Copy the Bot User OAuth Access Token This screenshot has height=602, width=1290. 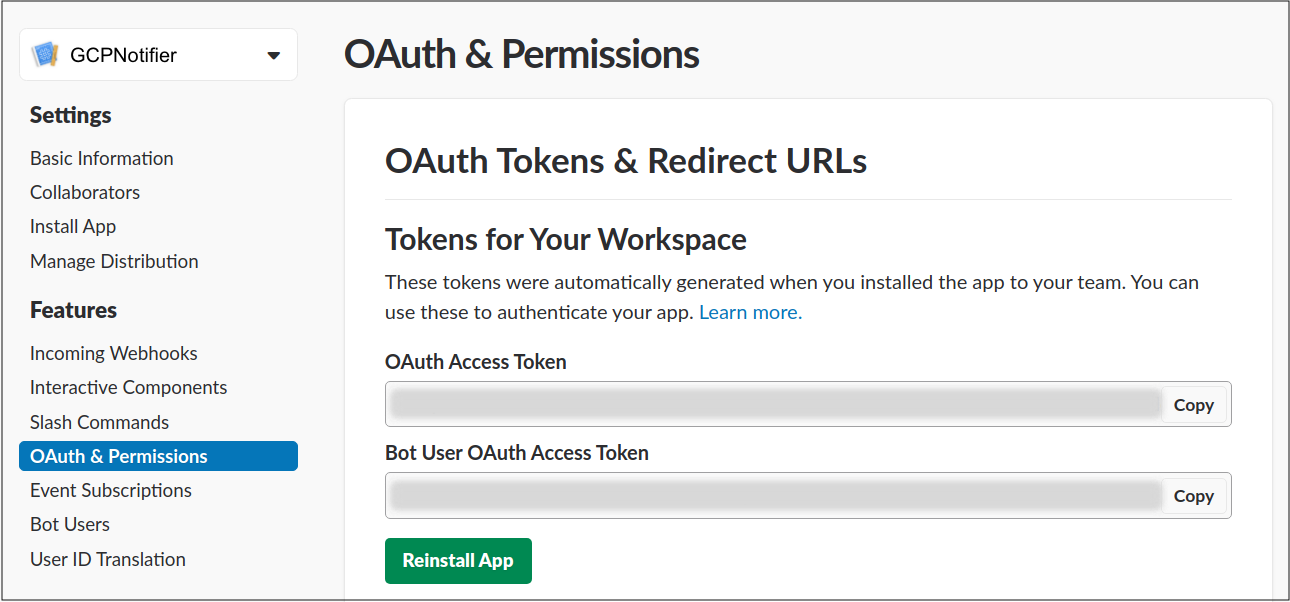pos(1193,495)
